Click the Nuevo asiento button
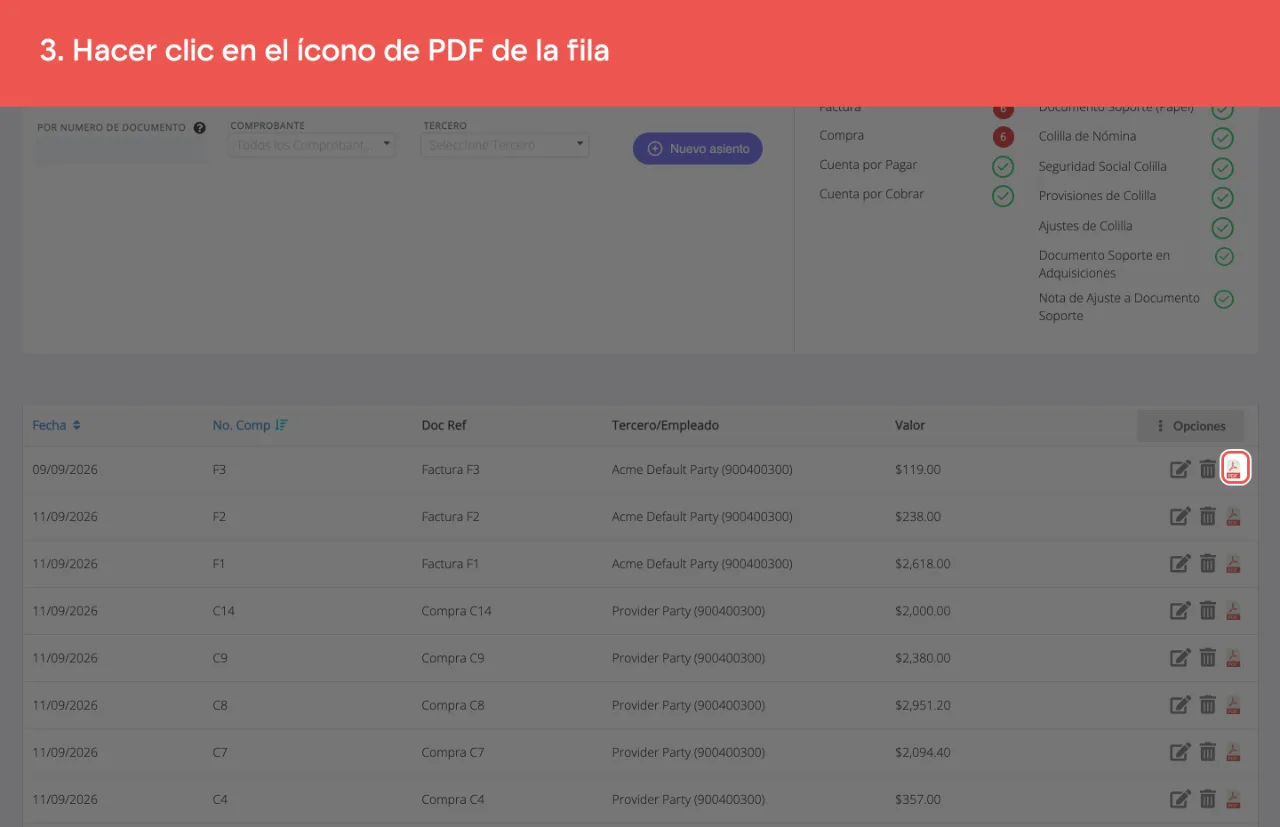1280x827 pixels. (698, 149)
